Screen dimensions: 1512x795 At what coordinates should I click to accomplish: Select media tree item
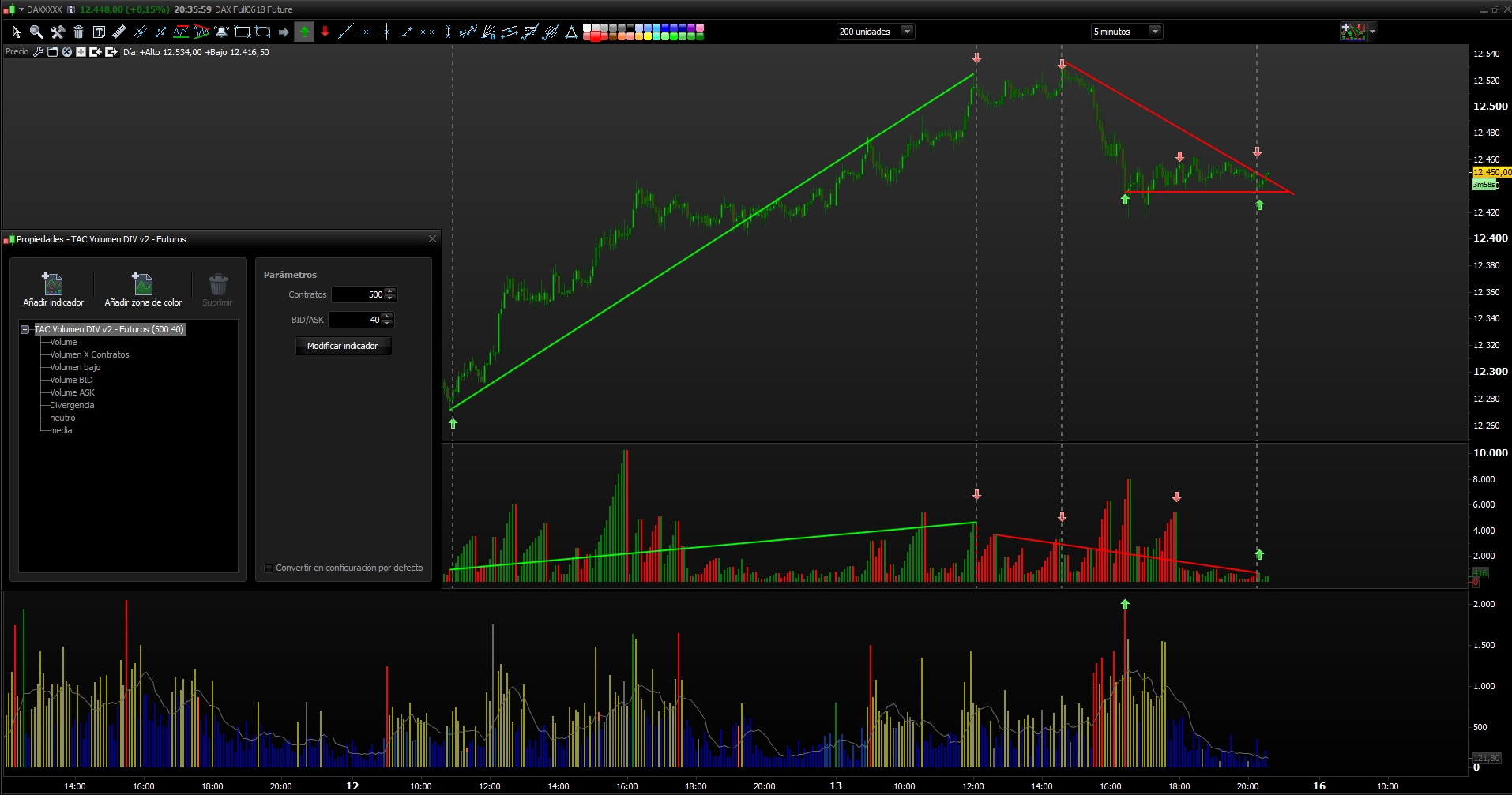pos(61,430)
